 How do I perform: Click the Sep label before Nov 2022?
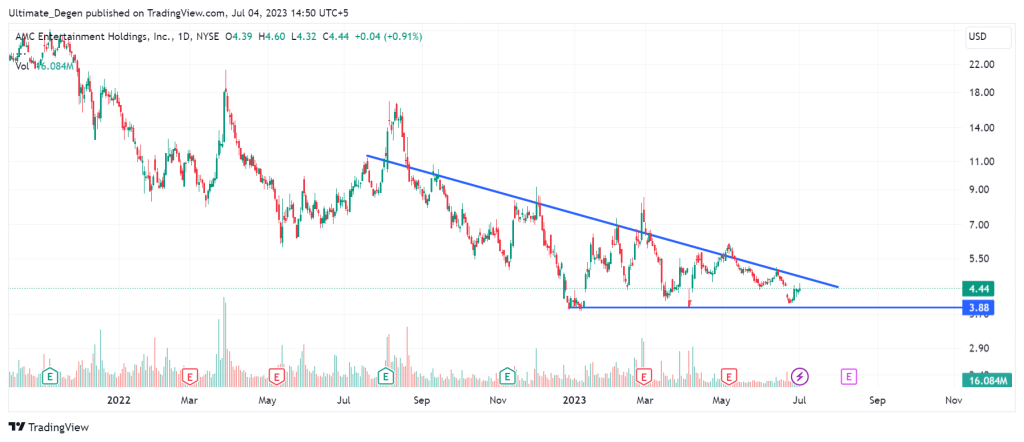point(421,400)
